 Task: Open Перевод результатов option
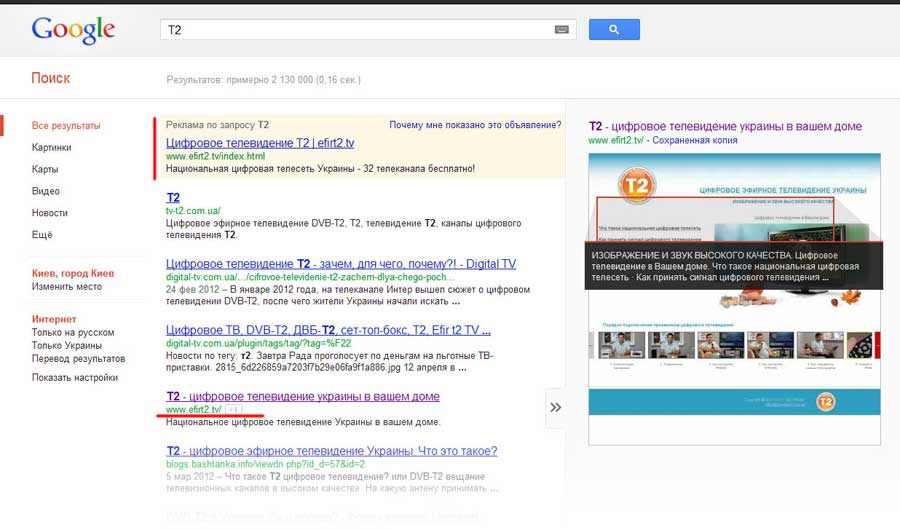click(x=78, y=359)
